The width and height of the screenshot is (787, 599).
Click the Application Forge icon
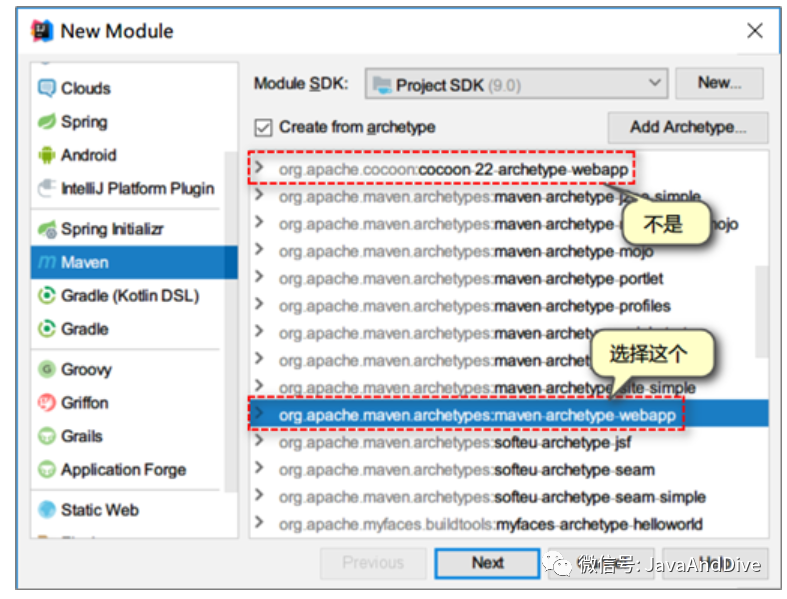pyautogui.click(x=47, y=469)
